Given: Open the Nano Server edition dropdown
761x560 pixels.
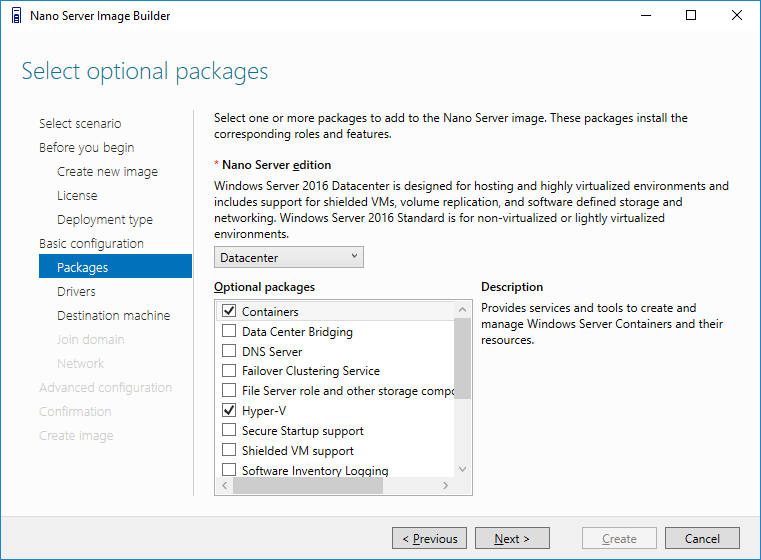Looking at the screenshot, I should click(289, 257).
